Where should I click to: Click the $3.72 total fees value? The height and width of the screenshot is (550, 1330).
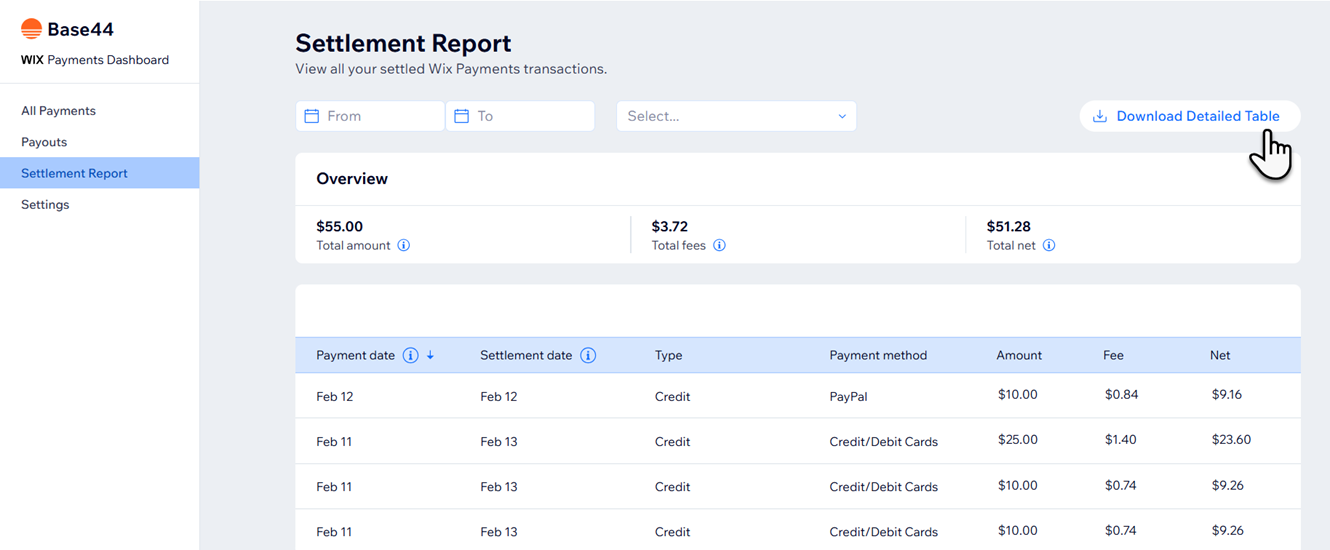coord(670,227)
